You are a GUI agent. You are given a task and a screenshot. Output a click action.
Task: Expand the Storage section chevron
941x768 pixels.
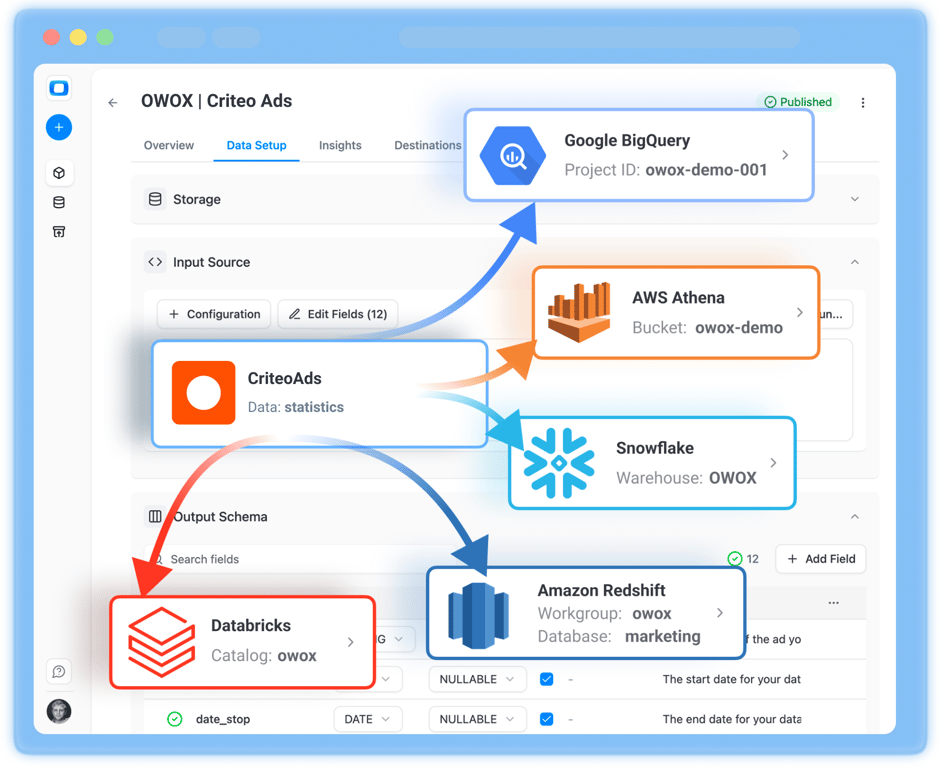(855, 199)
